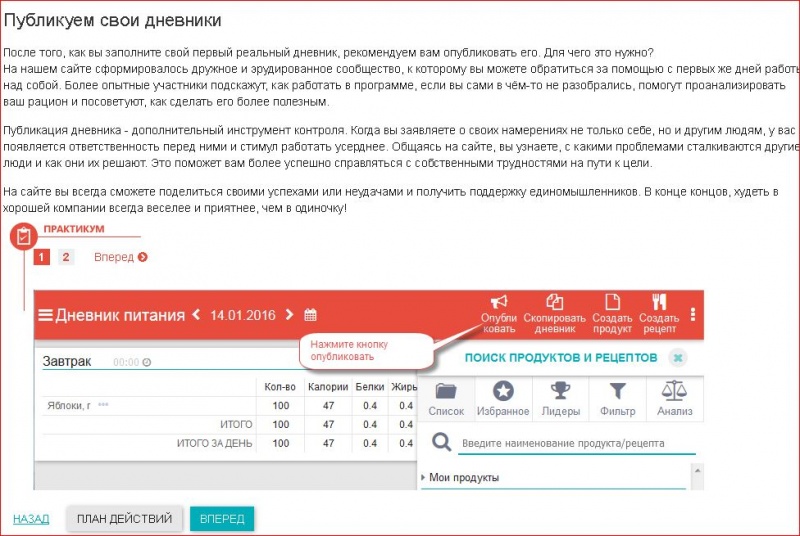This screenshot has width=800, height=536.
Task: Open the hamburger menu beside Дневник питания
Action: pyautogui.click(x=45, y=315)
